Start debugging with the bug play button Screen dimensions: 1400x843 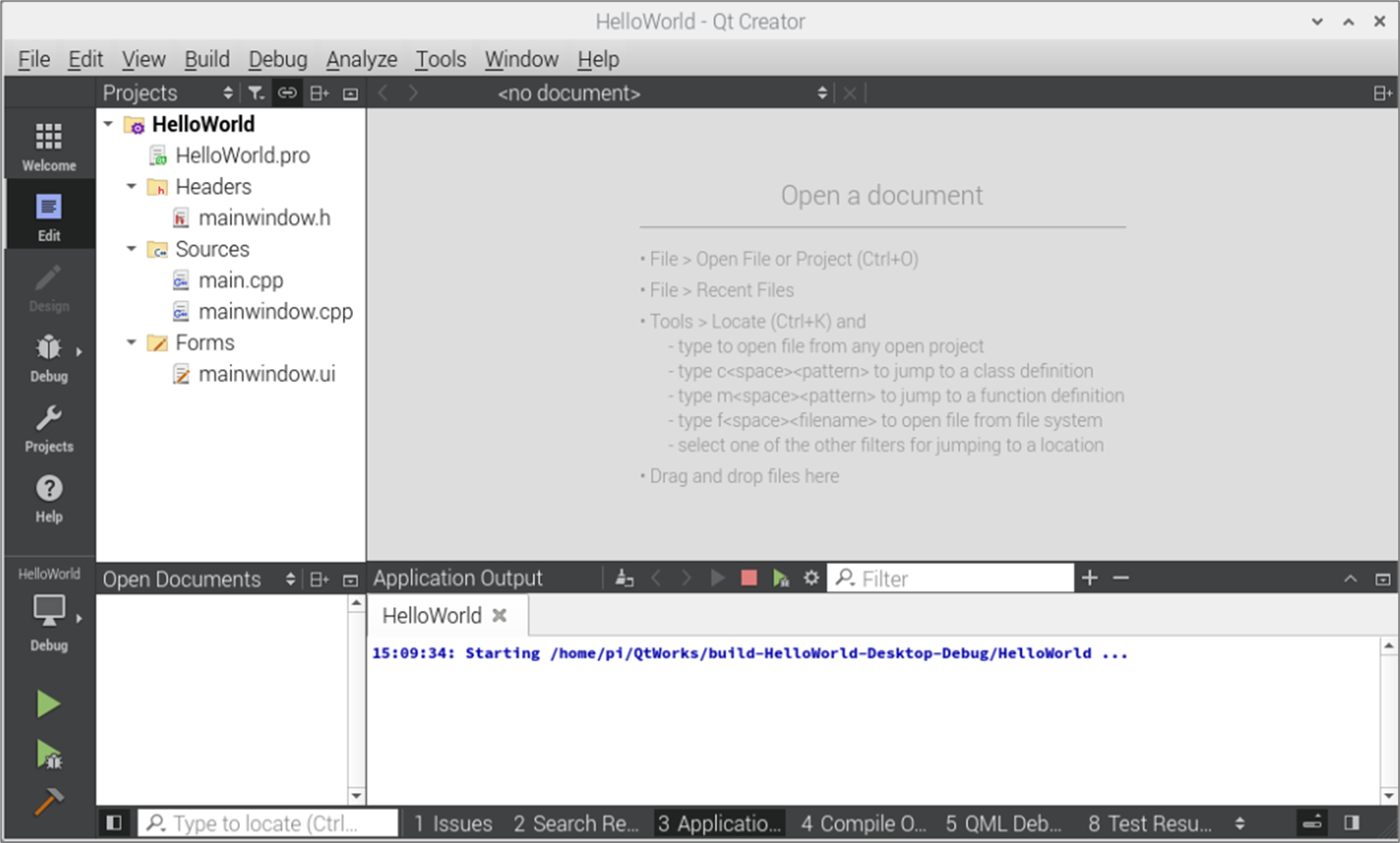point(48,755)
